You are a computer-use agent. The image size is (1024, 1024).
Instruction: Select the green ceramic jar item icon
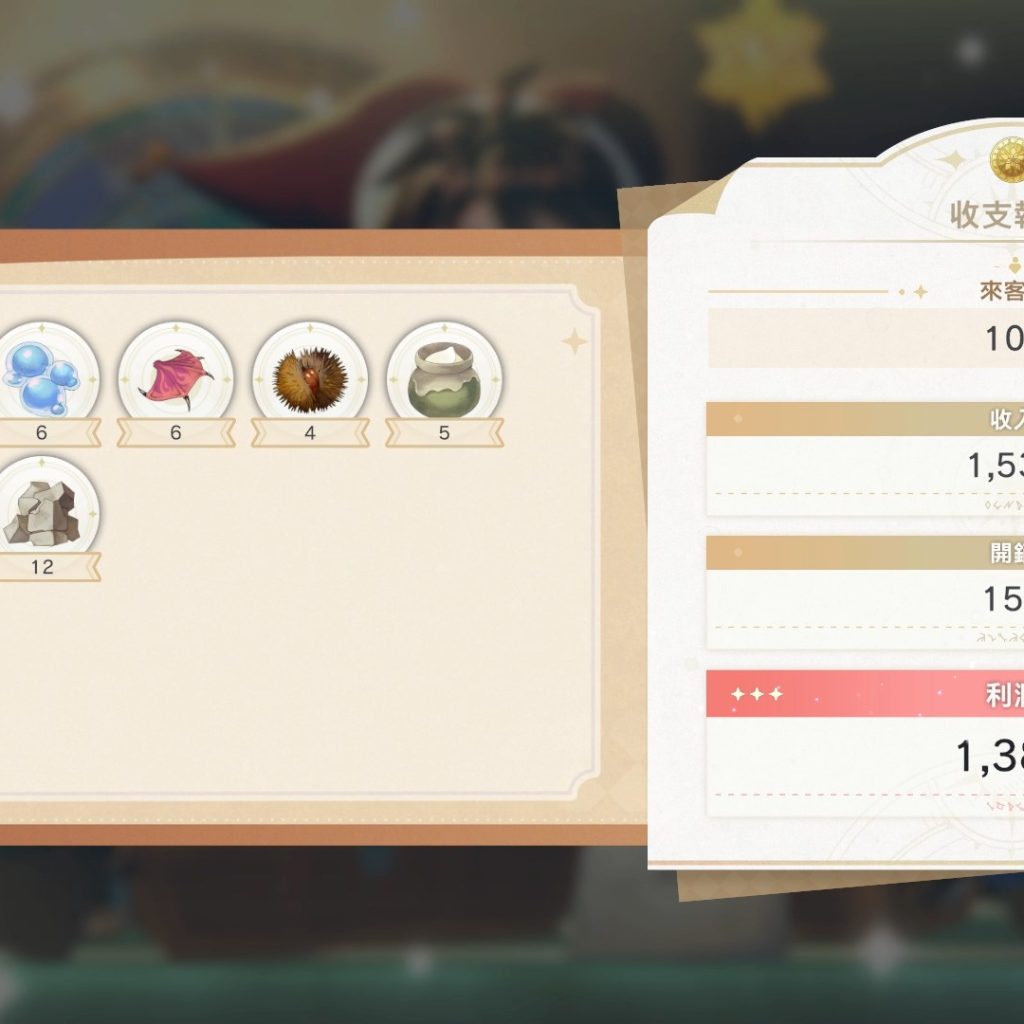[444, 379]
